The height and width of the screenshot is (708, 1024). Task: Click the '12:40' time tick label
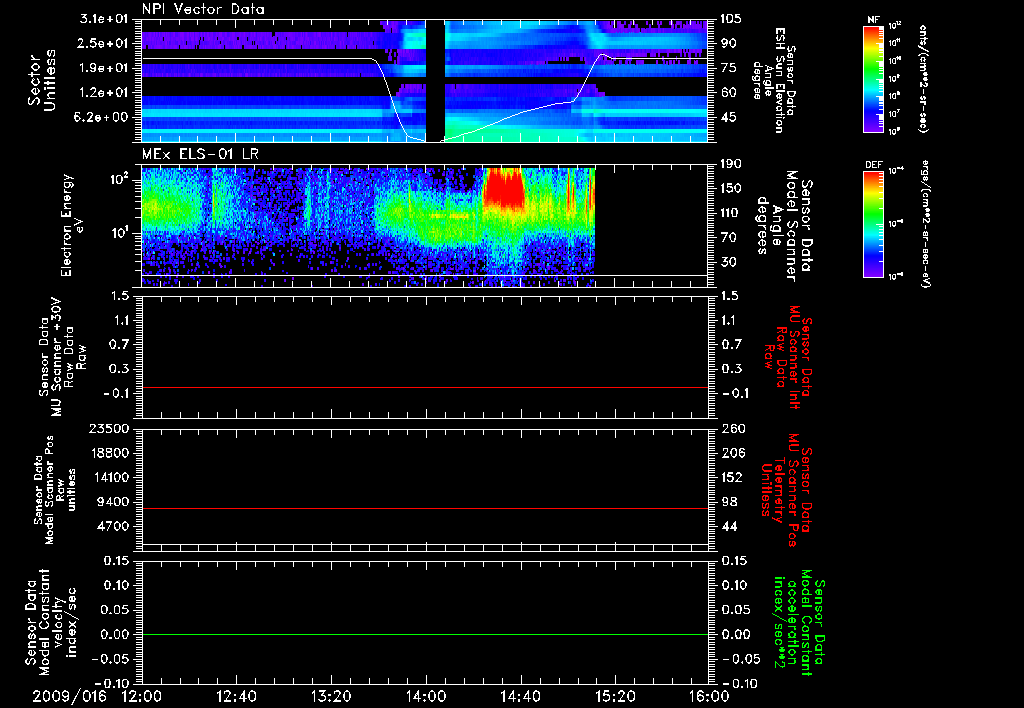coord(236,697)
